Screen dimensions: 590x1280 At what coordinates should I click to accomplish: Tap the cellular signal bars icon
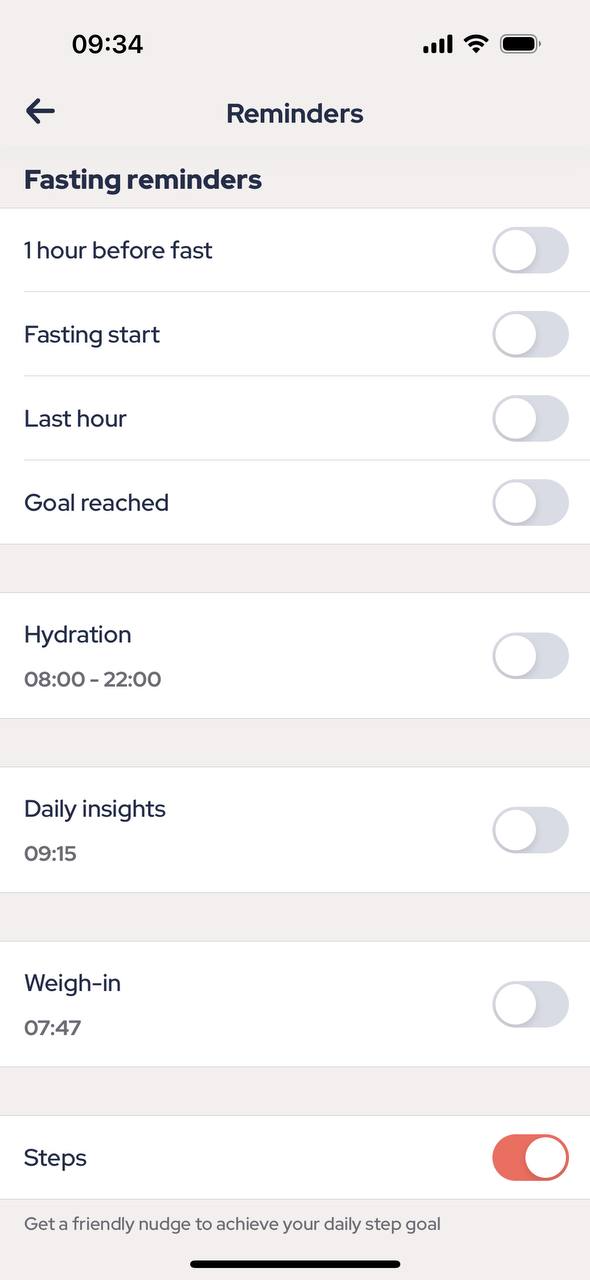click(438, 45)
